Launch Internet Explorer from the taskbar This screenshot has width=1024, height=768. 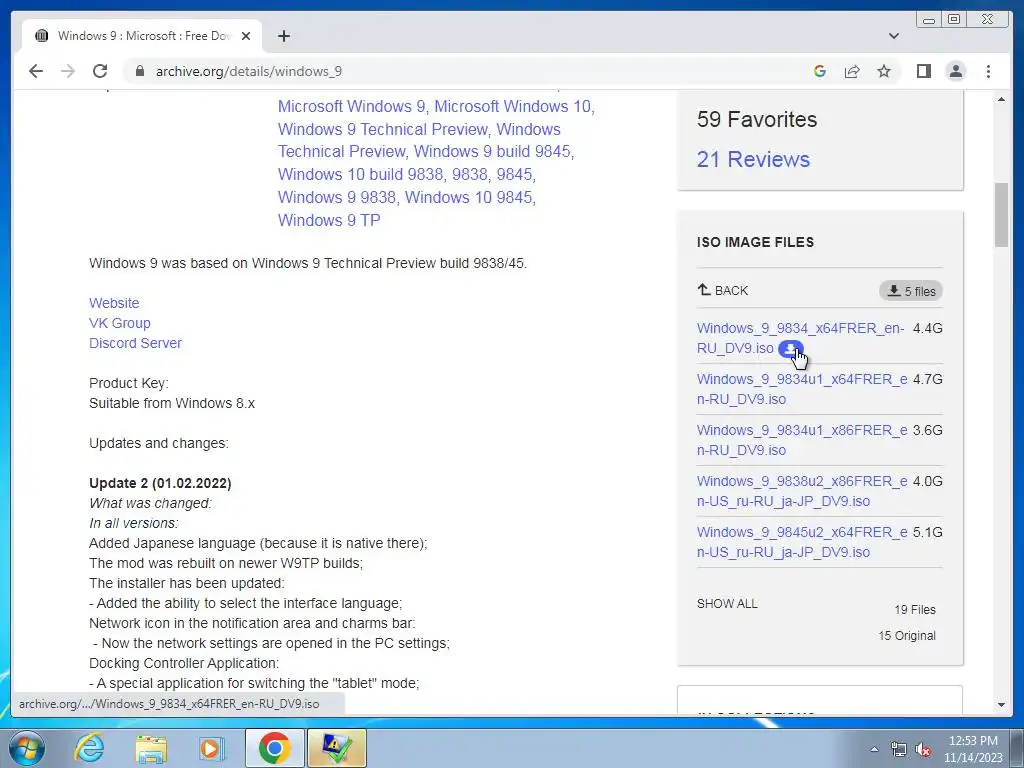89,748
